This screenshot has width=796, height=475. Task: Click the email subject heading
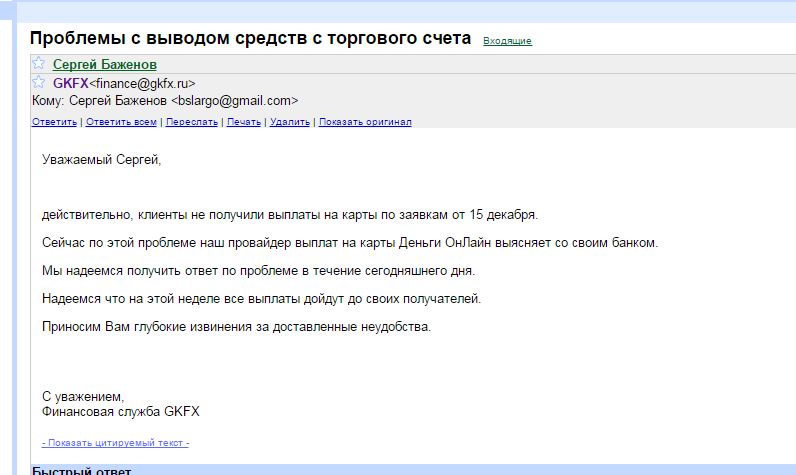(250, 39)
